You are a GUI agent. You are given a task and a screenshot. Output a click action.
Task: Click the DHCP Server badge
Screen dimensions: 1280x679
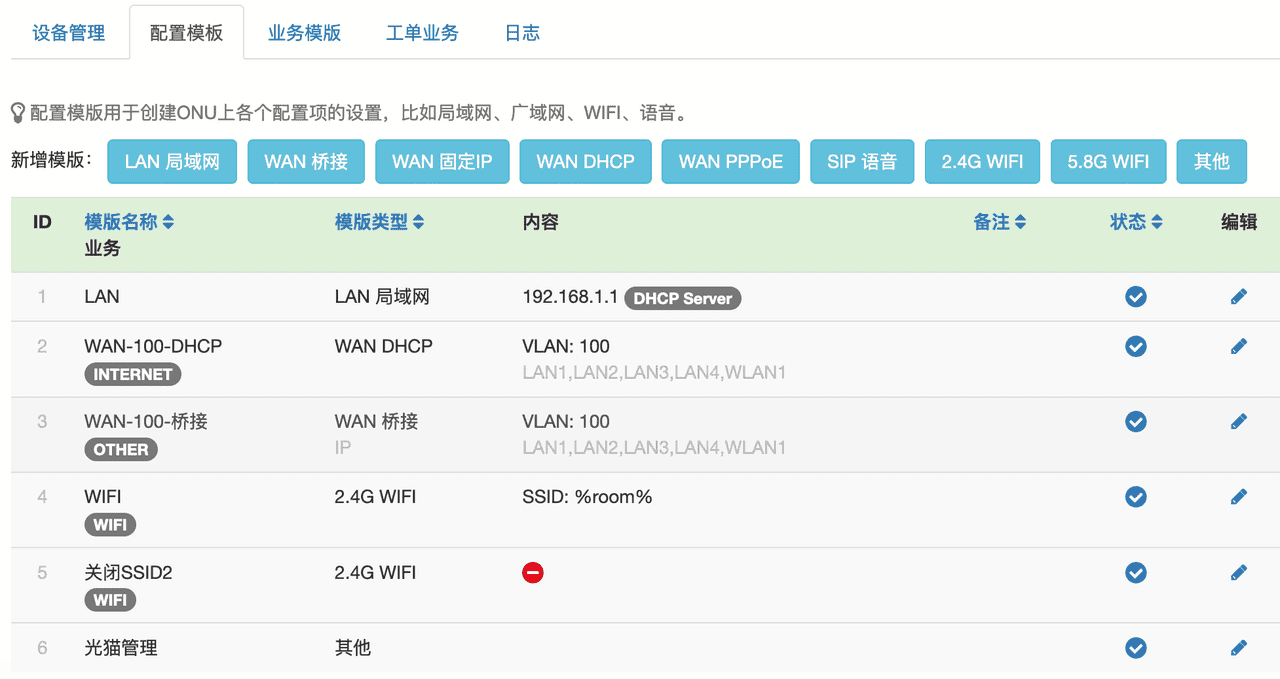click(683, 298)
